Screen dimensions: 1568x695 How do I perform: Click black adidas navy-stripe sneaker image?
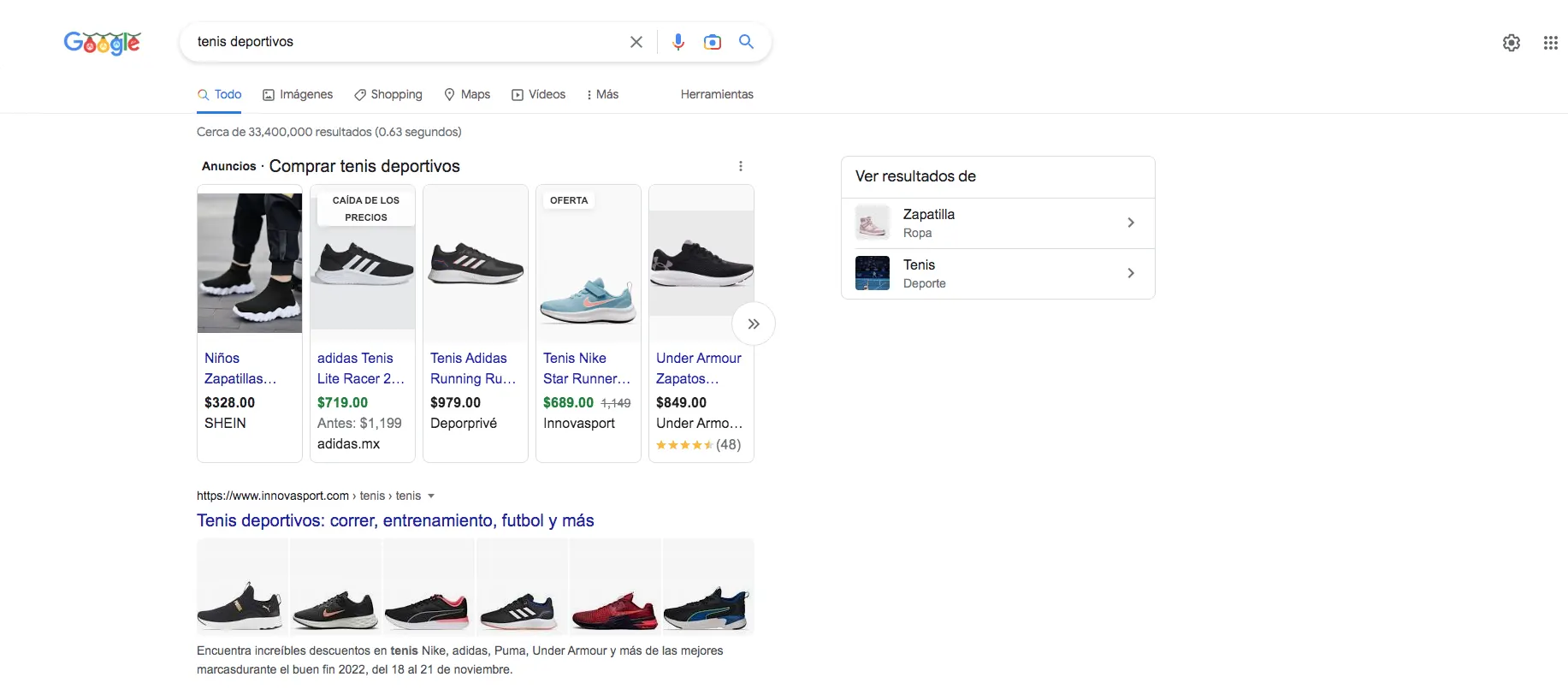pyautogui.click(x=522, y=587)
